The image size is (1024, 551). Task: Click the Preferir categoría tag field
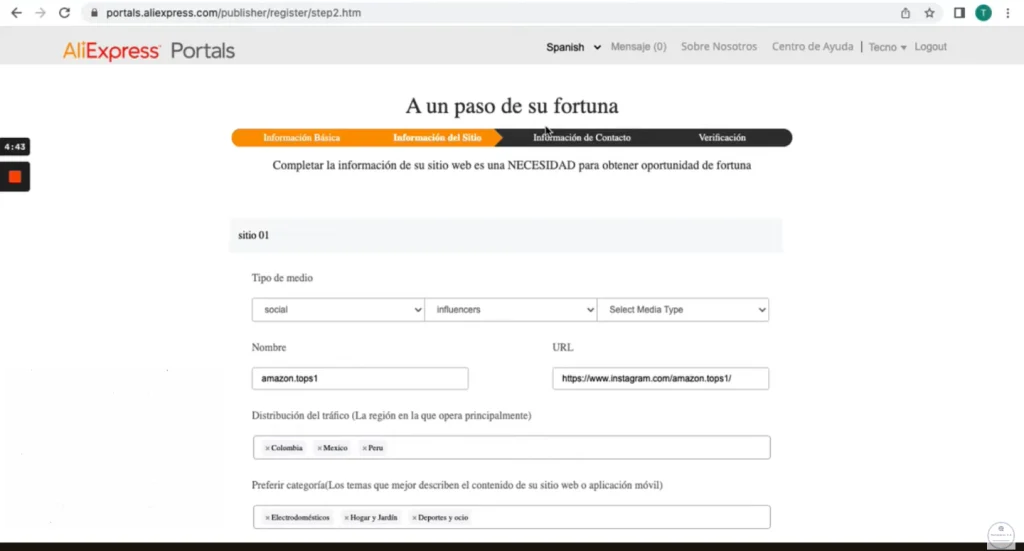click(511, 517)
